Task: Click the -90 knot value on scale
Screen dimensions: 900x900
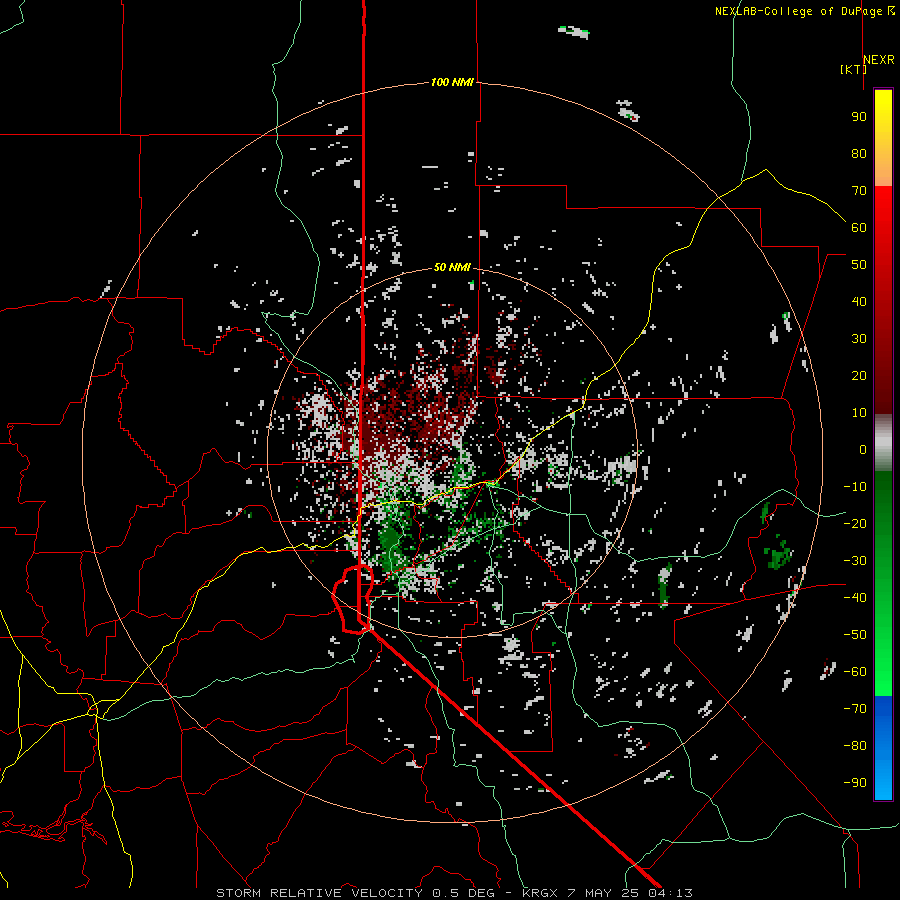Action: pos(855,783)
